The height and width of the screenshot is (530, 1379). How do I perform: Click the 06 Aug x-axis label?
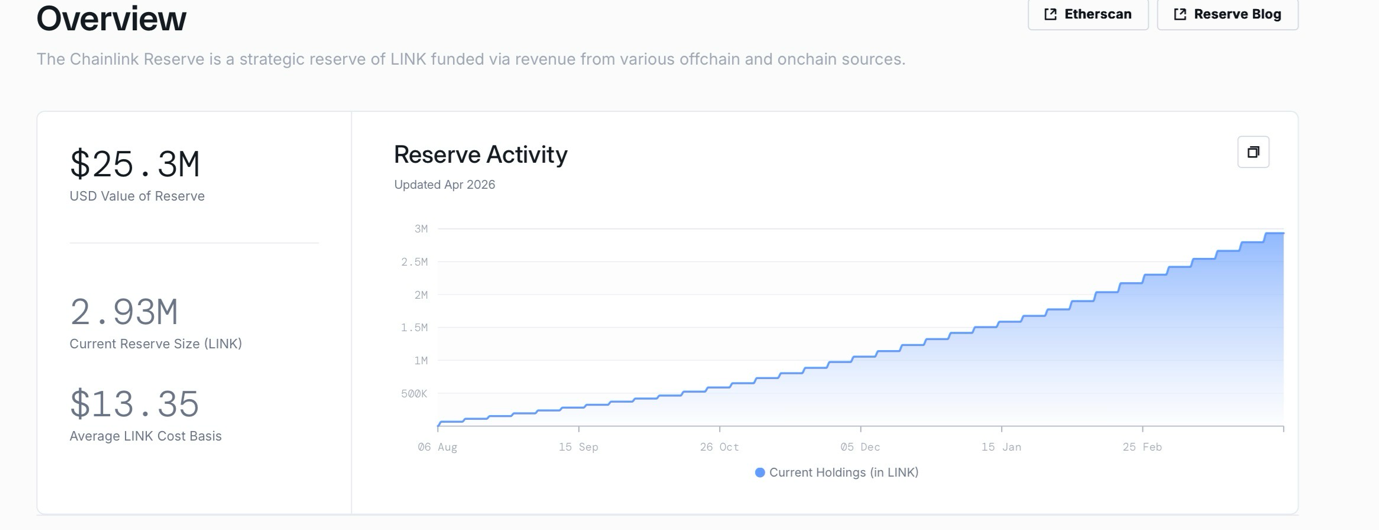point(437,447)
